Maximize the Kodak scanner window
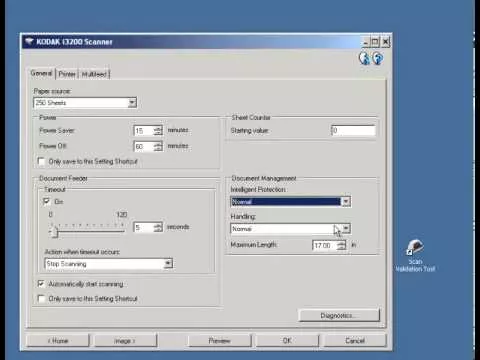Image resolution: width=480 pixels, height=360 pixels. 375,42
